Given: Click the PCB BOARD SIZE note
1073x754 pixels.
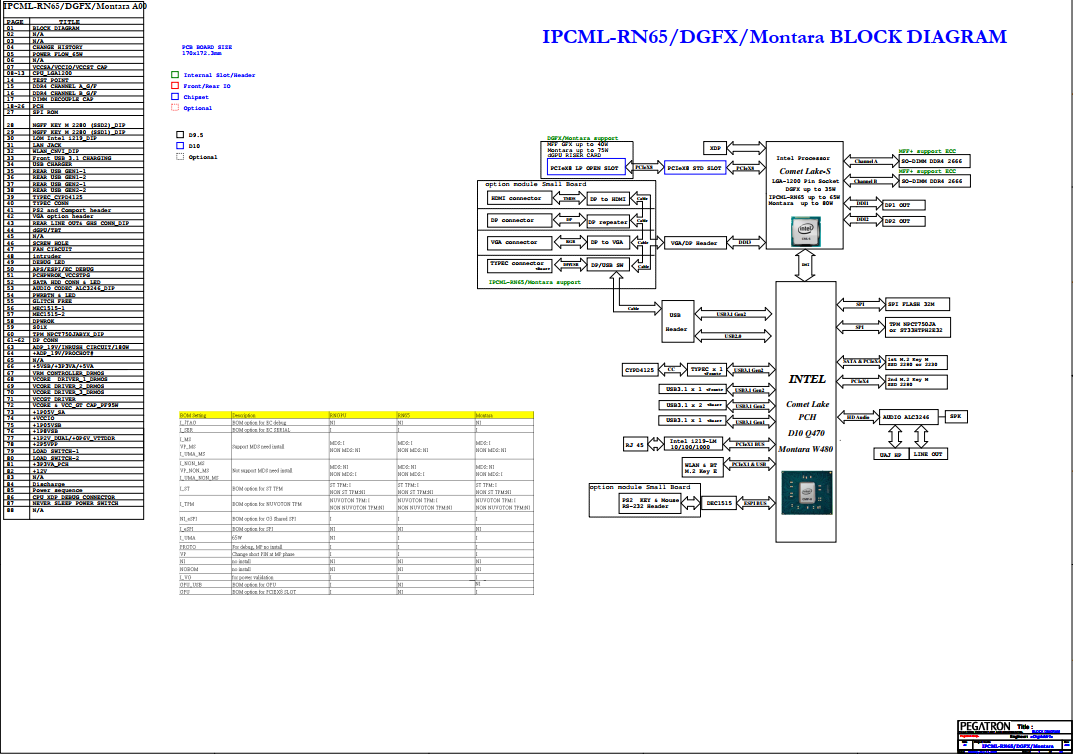Looking at the screenshot, I should 207,50.
